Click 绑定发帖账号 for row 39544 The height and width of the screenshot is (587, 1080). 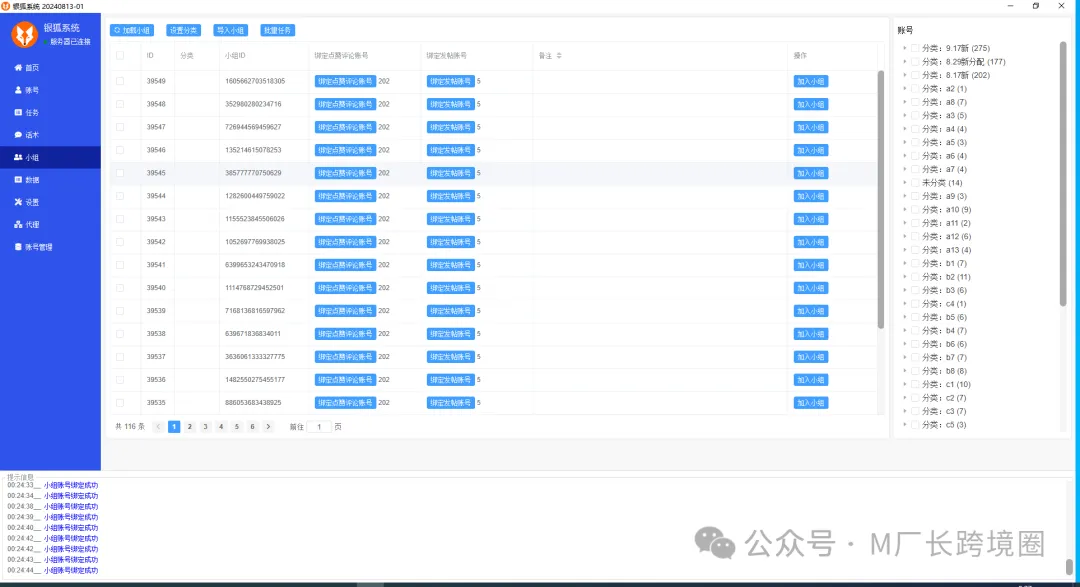click(450, 196)
